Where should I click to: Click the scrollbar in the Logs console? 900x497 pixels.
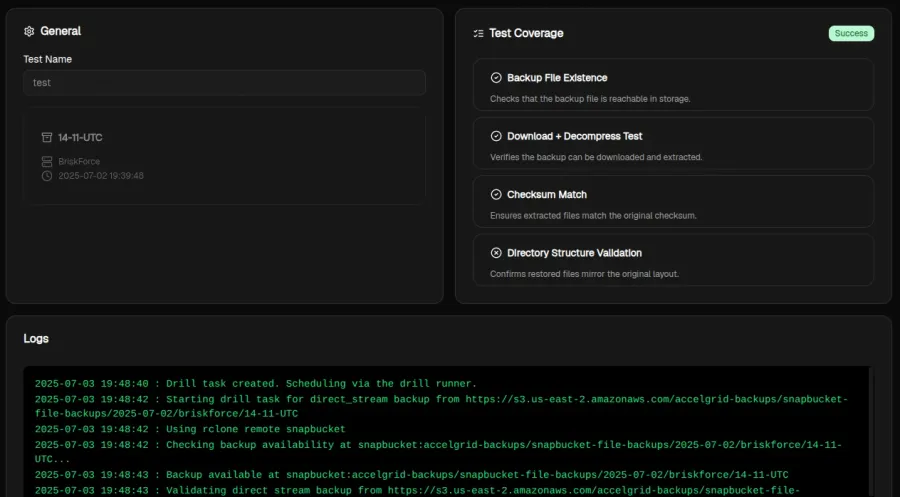pos(871,430)
